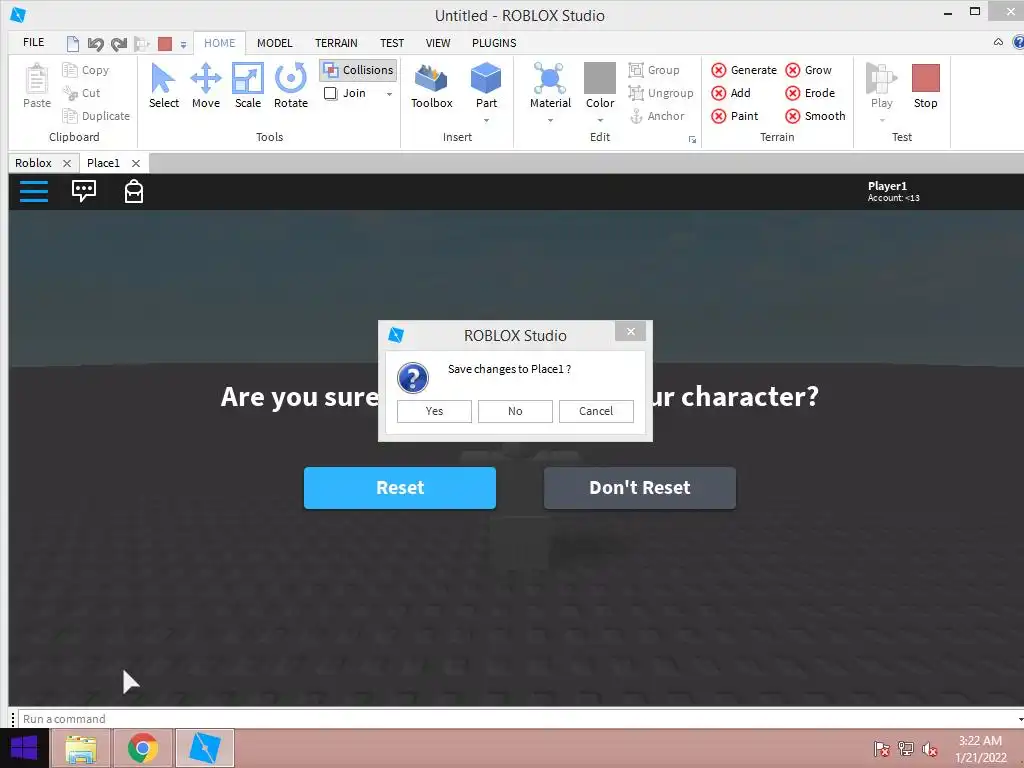Insert a new Part
Image resolution: width=1024 pixels, height=768 pixels.
[486, 86]
